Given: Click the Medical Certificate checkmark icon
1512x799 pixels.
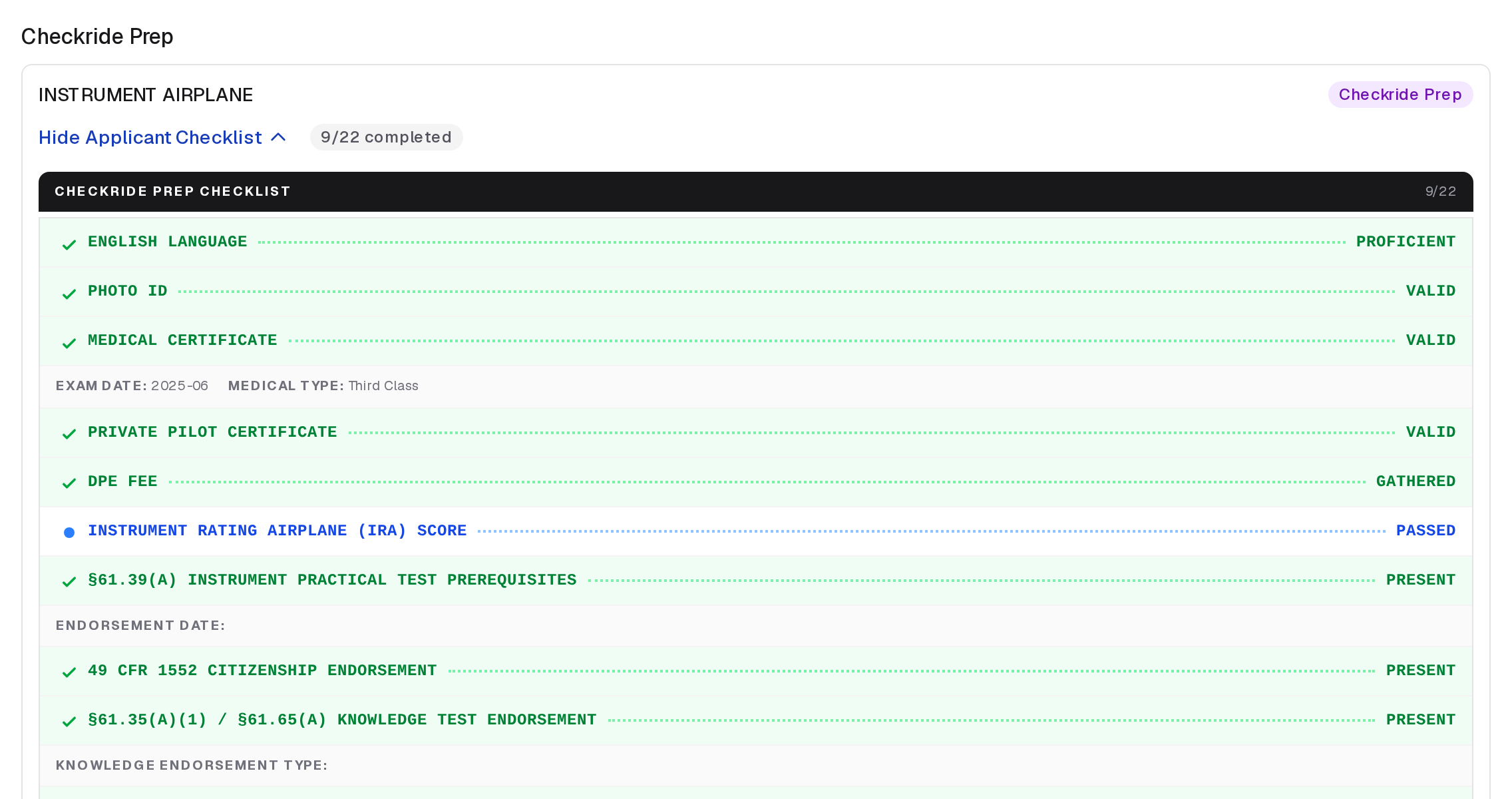Looking at the screenshot, I should [69, 343].
